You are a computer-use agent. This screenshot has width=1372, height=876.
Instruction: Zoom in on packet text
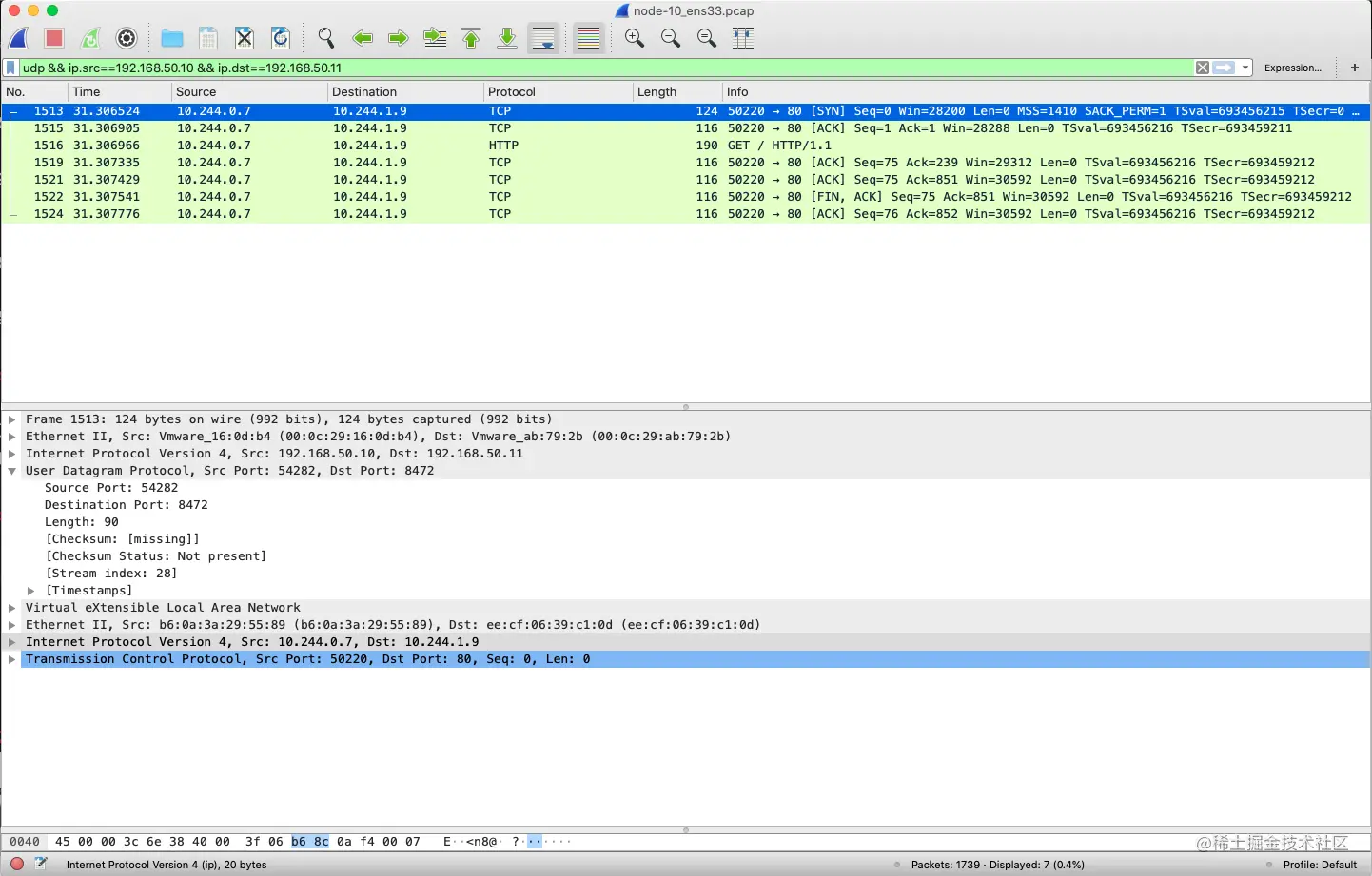pos(635,38)
